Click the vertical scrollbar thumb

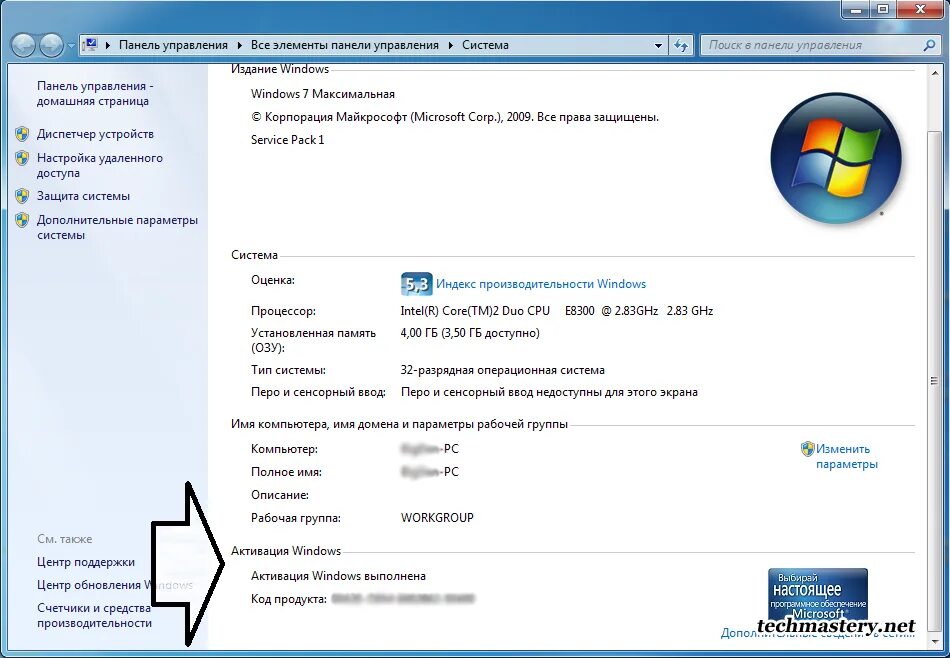(x=933, y=382)
